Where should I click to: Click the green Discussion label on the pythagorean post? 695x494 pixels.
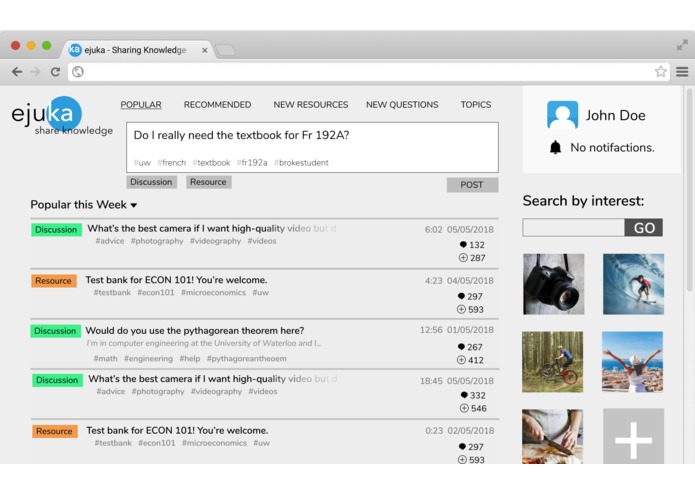pos(55,331)
